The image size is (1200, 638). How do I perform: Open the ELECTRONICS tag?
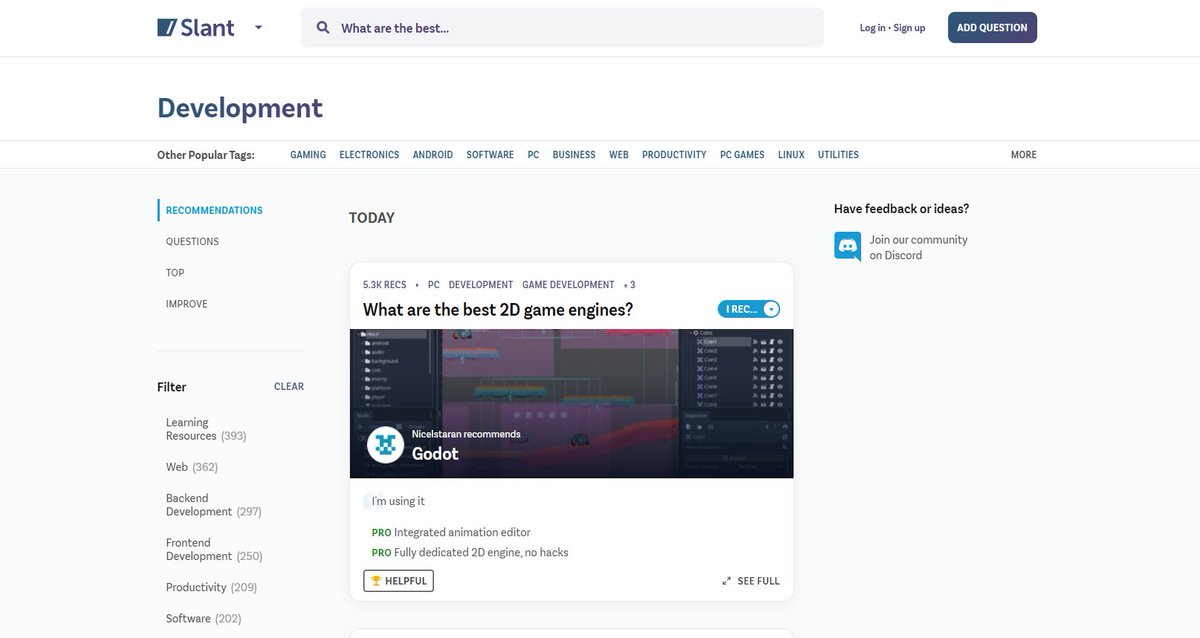point(369,155)
